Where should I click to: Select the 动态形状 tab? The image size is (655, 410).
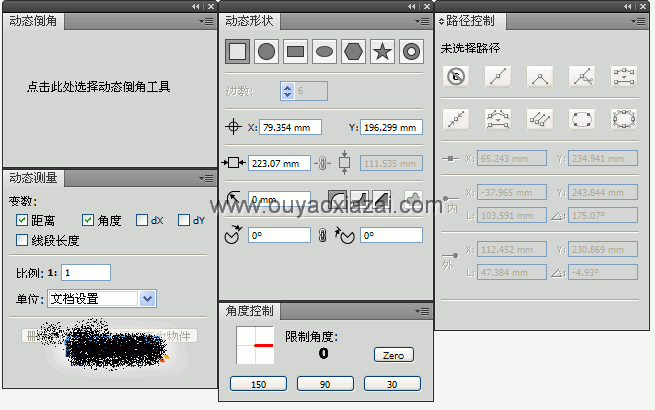pyautogui.click(x=249, y=21)
